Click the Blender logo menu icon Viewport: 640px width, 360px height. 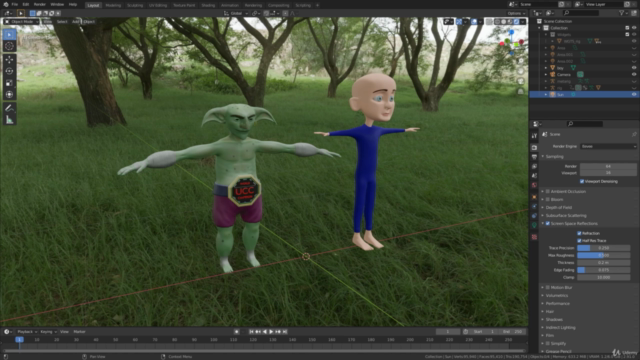pos(5,4)
